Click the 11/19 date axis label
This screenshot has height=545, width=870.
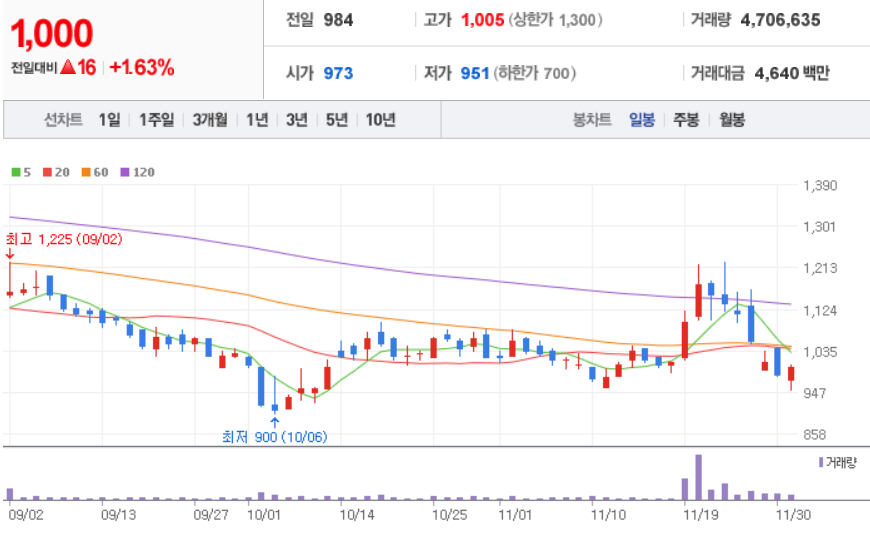coord(700,514)
